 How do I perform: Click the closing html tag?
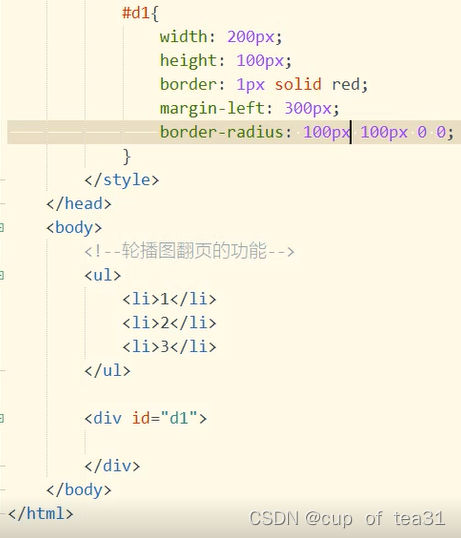pos(40,514)
